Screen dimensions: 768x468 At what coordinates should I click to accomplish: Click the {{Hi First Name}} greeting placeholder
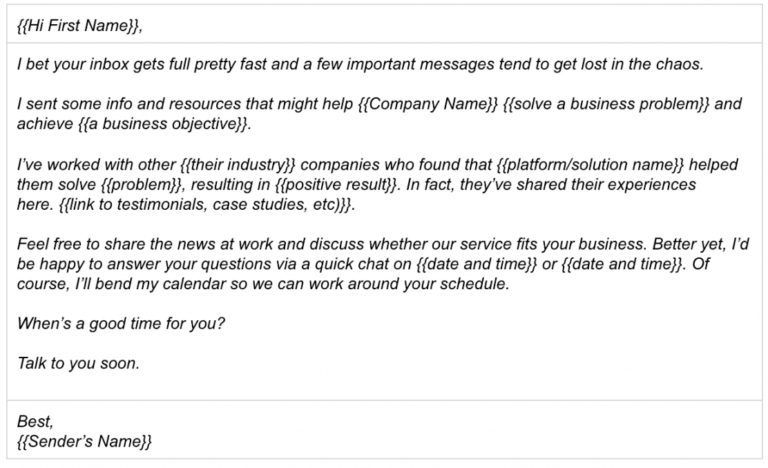(78, 25)
